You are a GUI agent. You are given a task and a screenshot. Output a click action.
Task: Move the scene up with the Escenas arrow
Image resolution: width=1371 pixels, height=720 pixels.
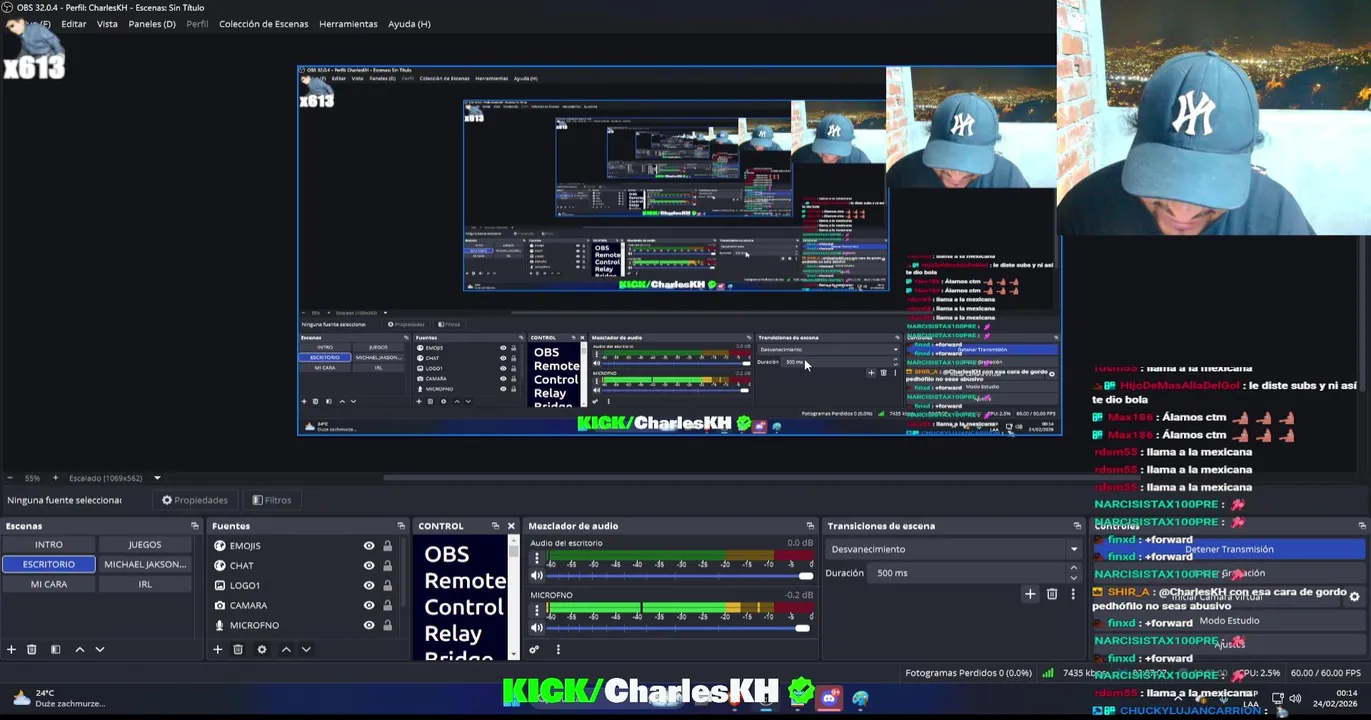tap(80, 650)
